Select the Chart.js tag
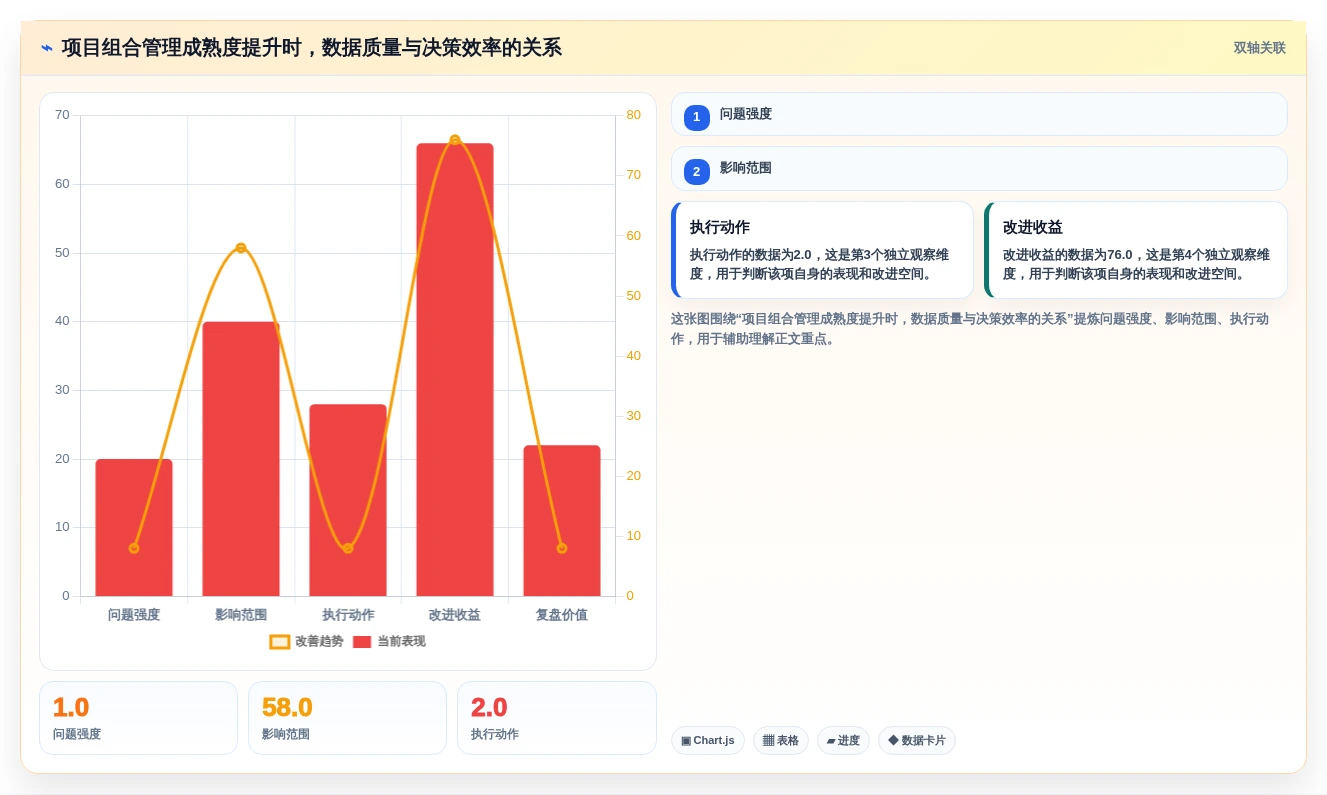 (x=708, y=741)
